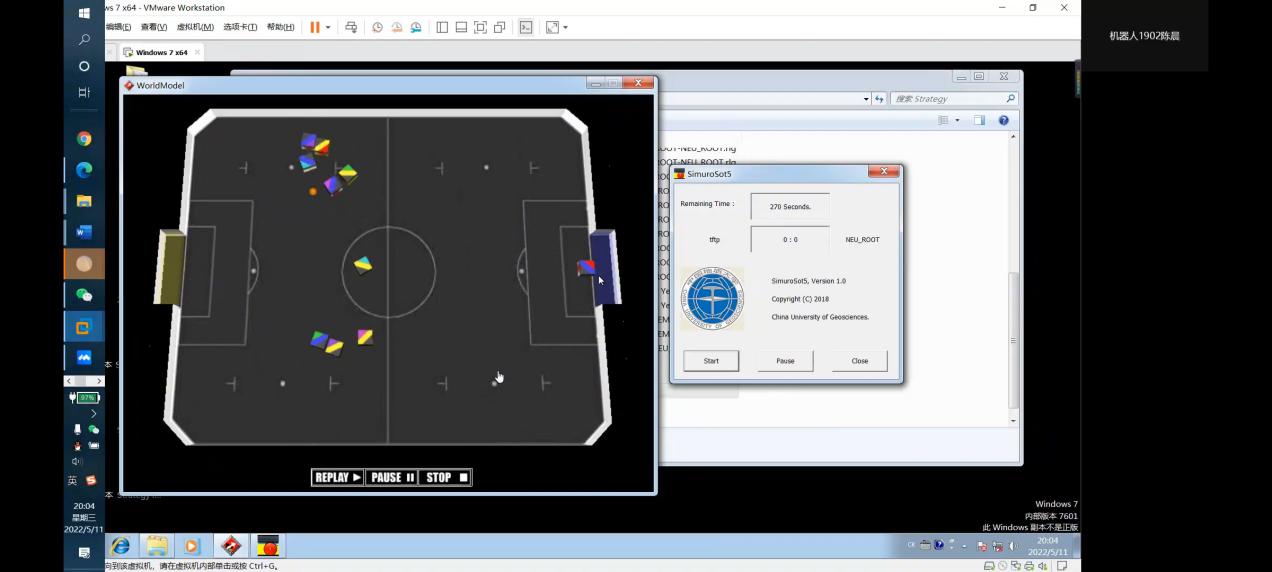Open VMware console view icon

pos(525,27)
